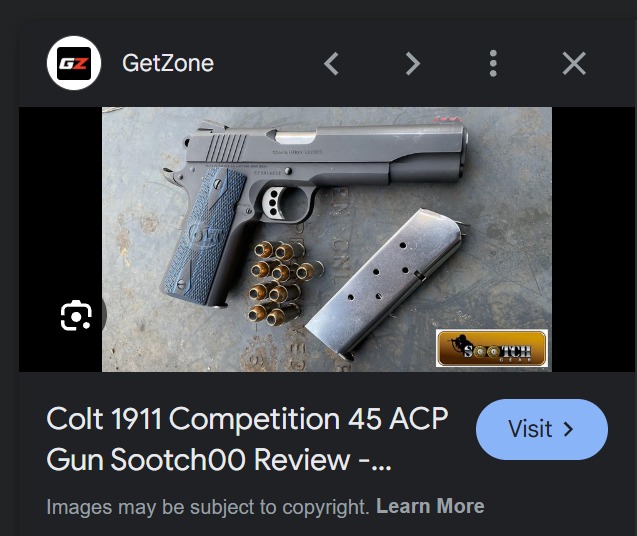This screenshot has width=637, height=536.
Task: Click the Visit button
Action: coord(542,429)
